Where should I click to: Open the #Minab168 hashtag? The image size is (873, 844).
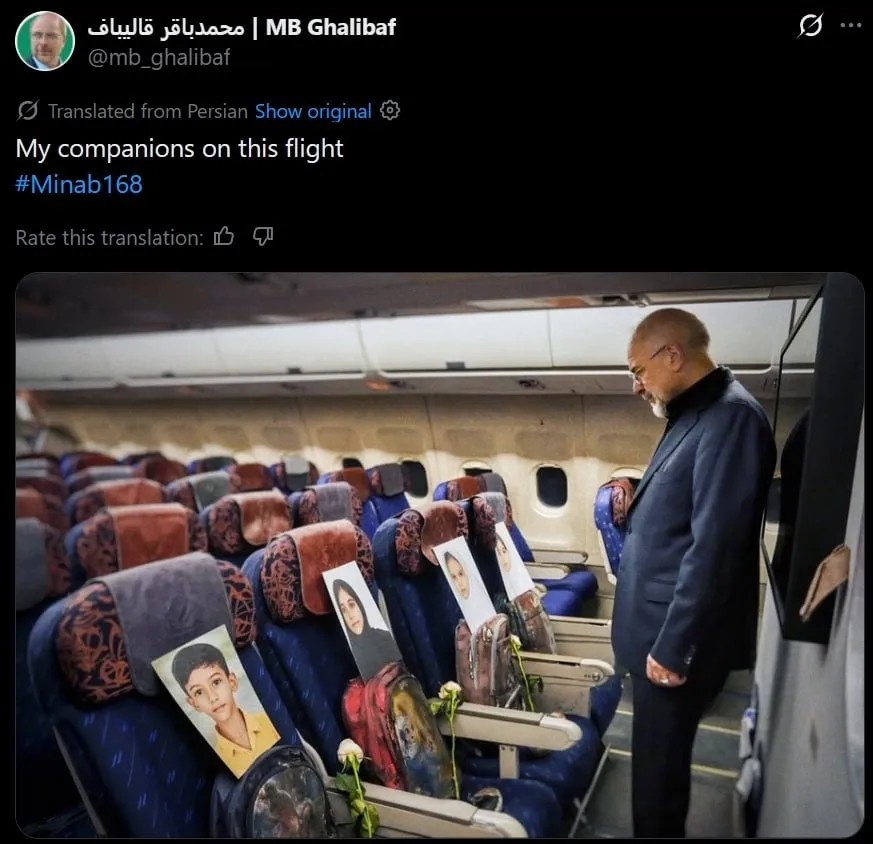click(x=79, y=184)
